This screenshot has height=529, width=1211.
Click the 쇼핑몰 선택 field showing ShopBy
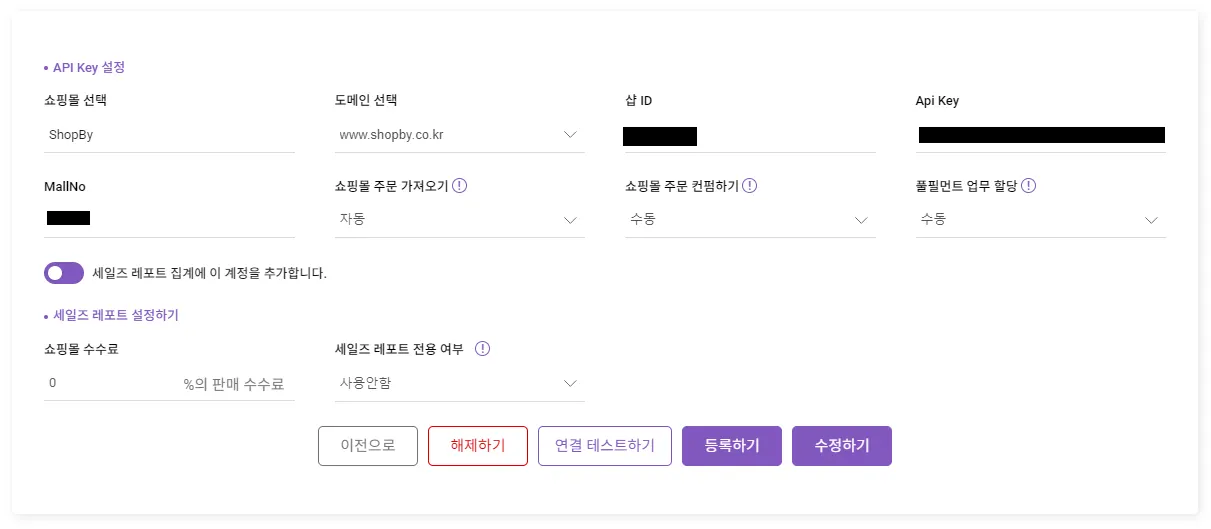(x=169, y=134)
